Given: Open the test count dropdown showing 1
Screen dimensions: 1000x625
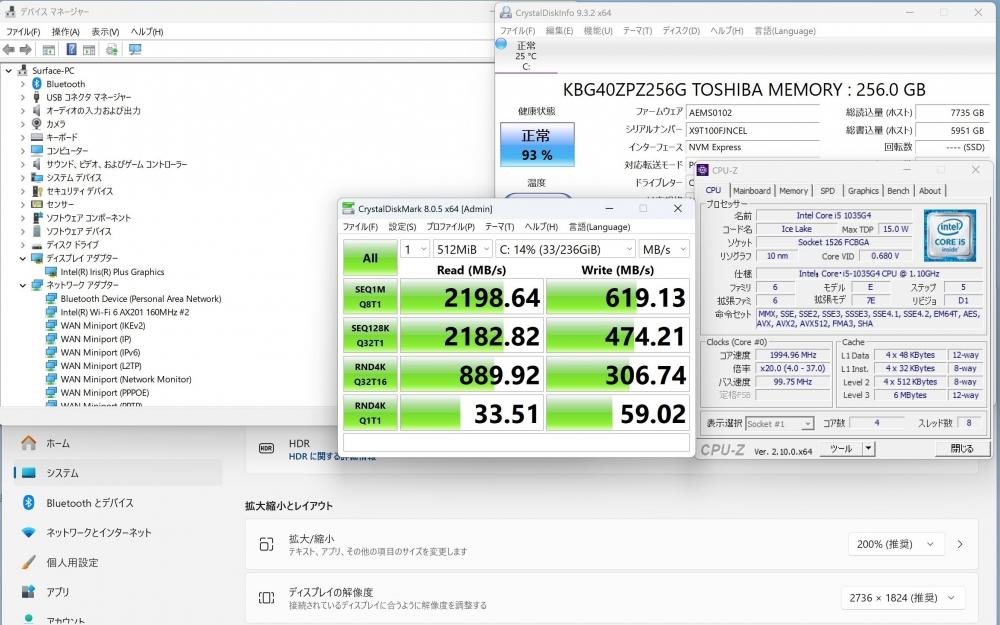Looking at the screenshot, I should (x=415, y=249).
